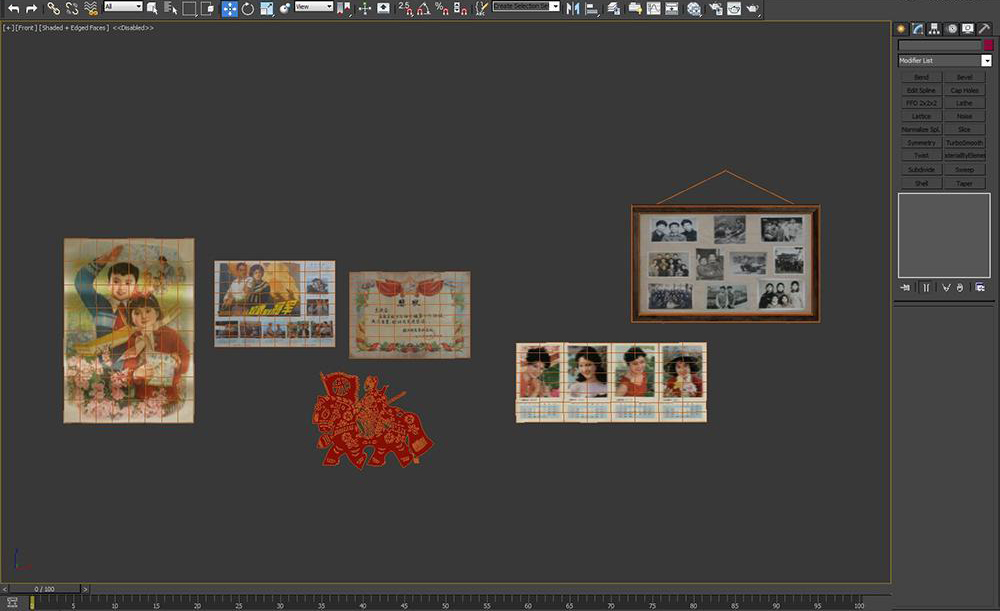Click the Edit Spline modifier button
This screenshot has height=611, width=1000.
(x=921, y=91)
